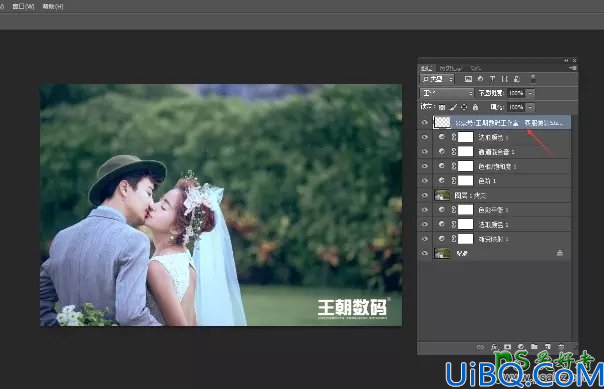This screenshot has height=389, width=605.
Task: Select the Hue/Saturation 1 layer name
Action: [497, 167]
